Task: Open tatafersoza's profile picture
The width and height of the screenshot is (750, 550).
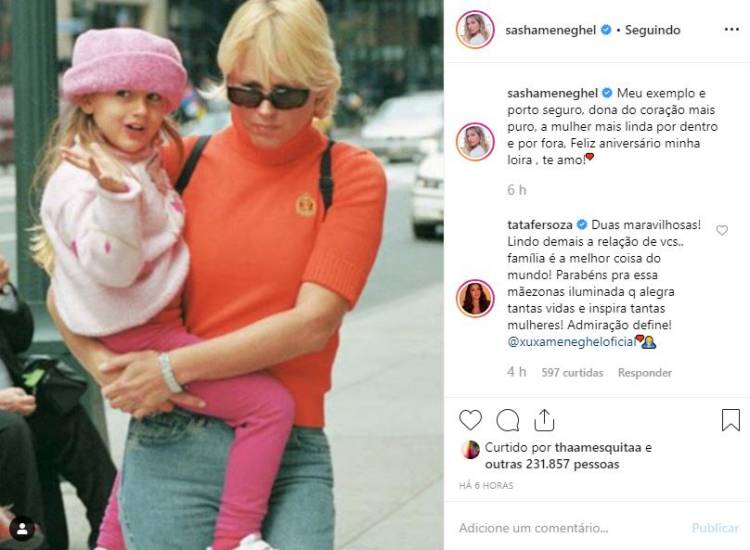Action: point(475,298)
